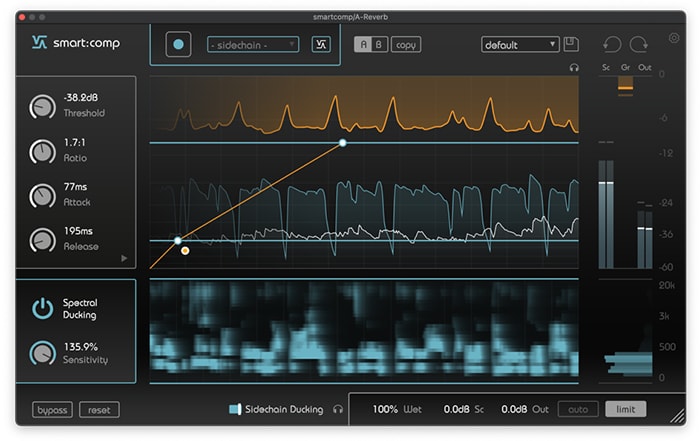Switch to state A
This screenshot has height=441, width=700.
pyautogui.click(x=362, y=45)
